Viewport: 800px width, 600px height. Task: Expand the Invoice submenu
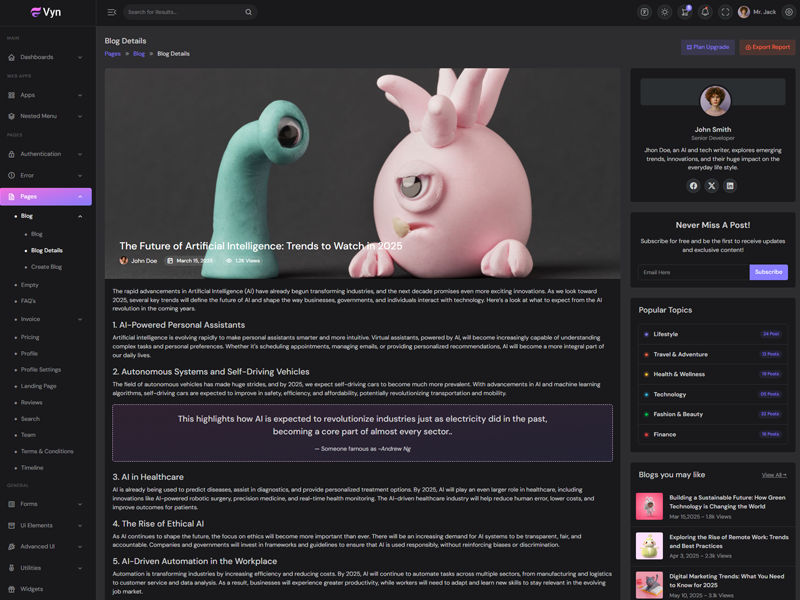(x=46, y=319)
